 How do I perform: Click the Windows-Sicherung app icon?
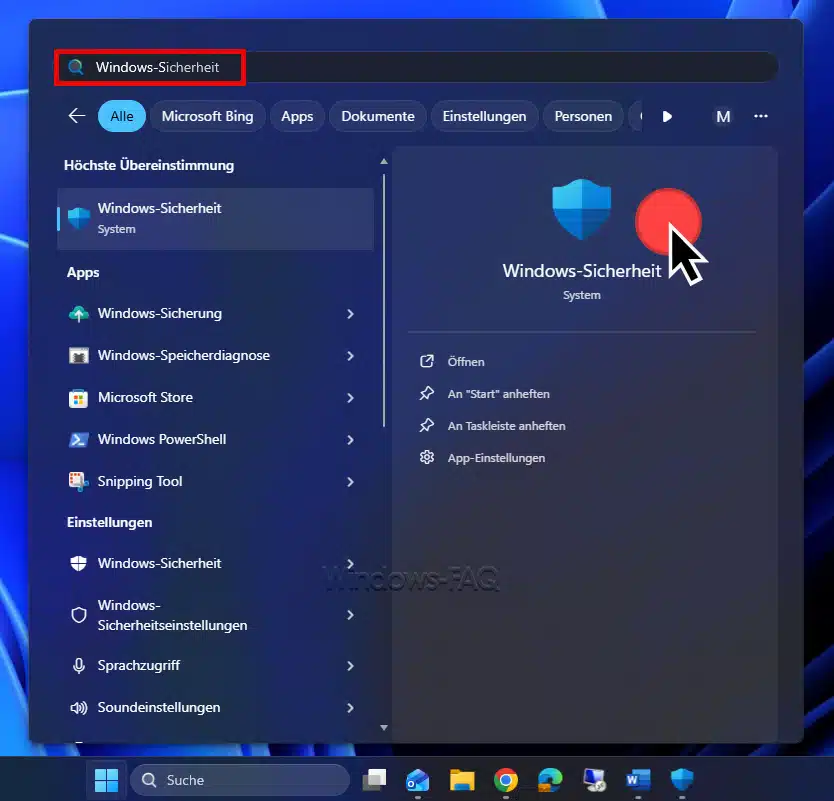[78, 314]
